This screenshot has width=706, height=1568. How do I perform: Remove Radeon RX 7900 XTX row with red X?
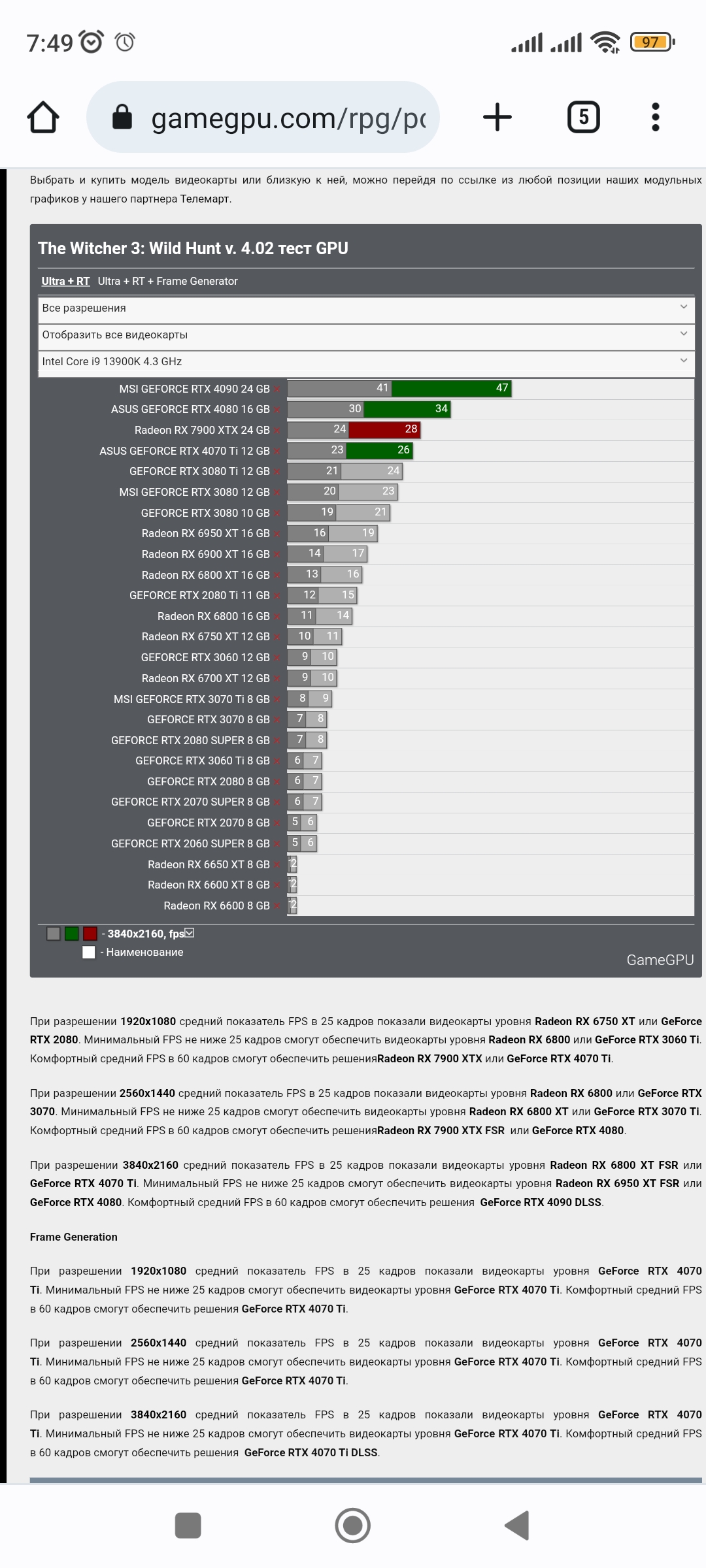point(277,431)
